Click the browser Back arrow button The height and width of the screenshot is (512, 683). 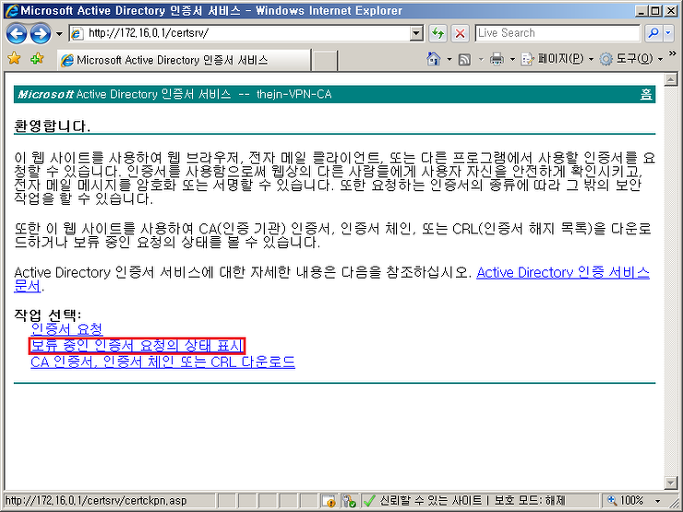(17, 34)
